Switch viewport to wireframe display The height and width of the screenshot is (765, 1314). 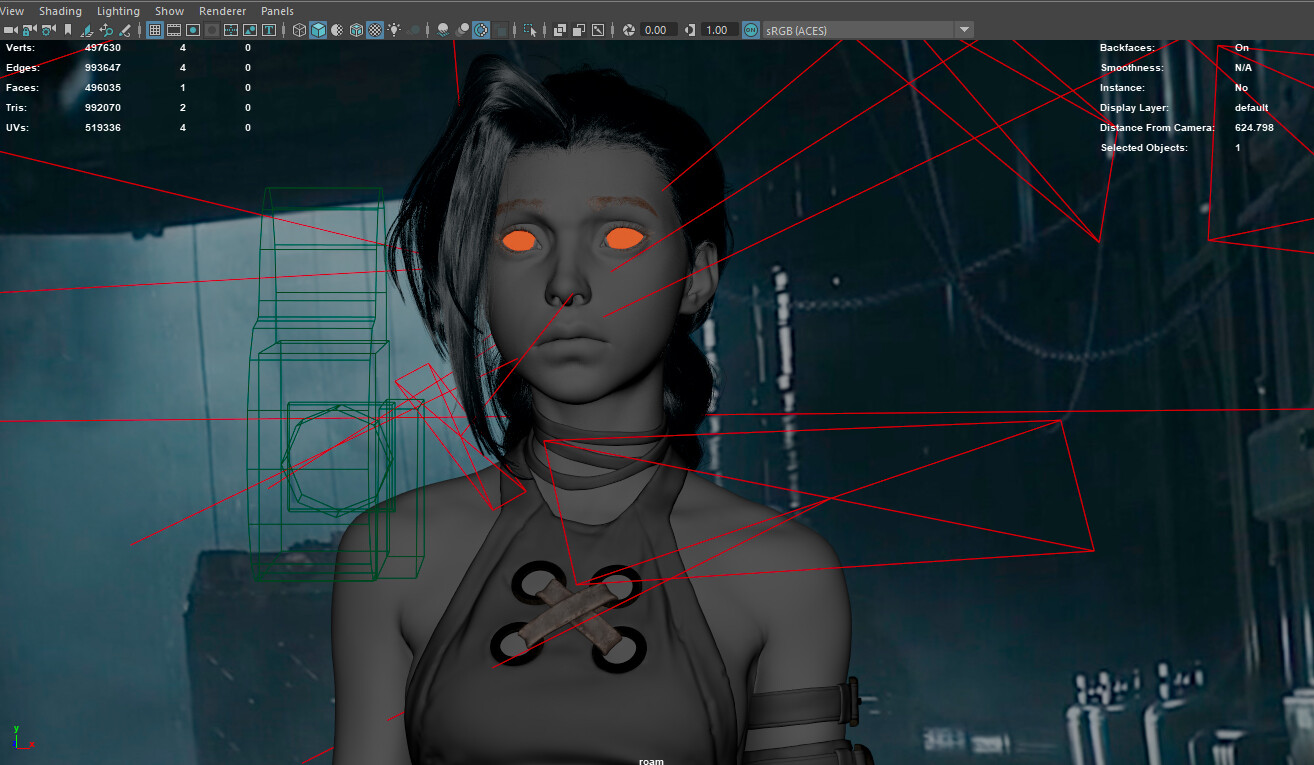pos(300,30)
